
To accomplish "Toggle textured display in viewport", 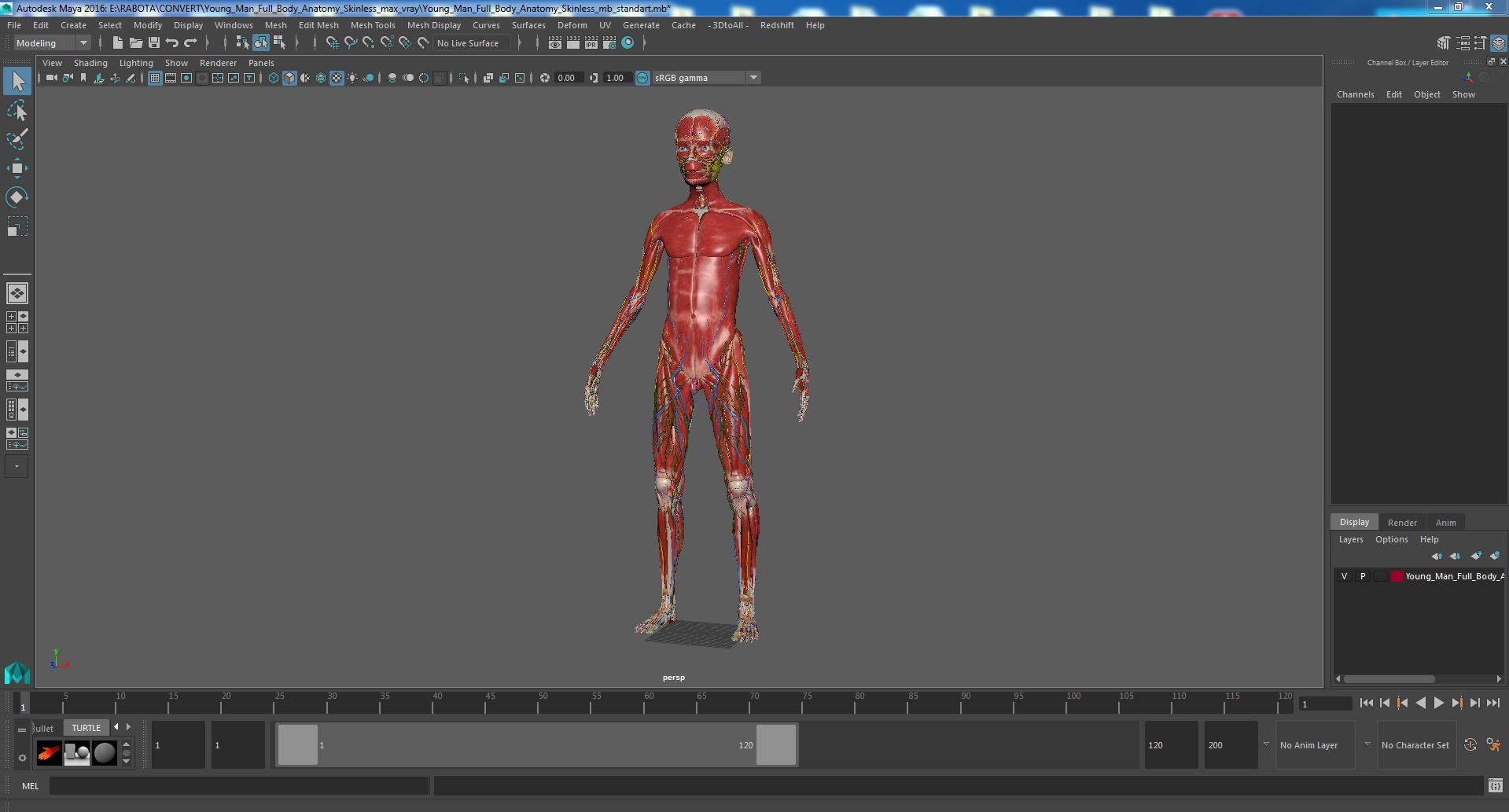I will tap(337, 78).
